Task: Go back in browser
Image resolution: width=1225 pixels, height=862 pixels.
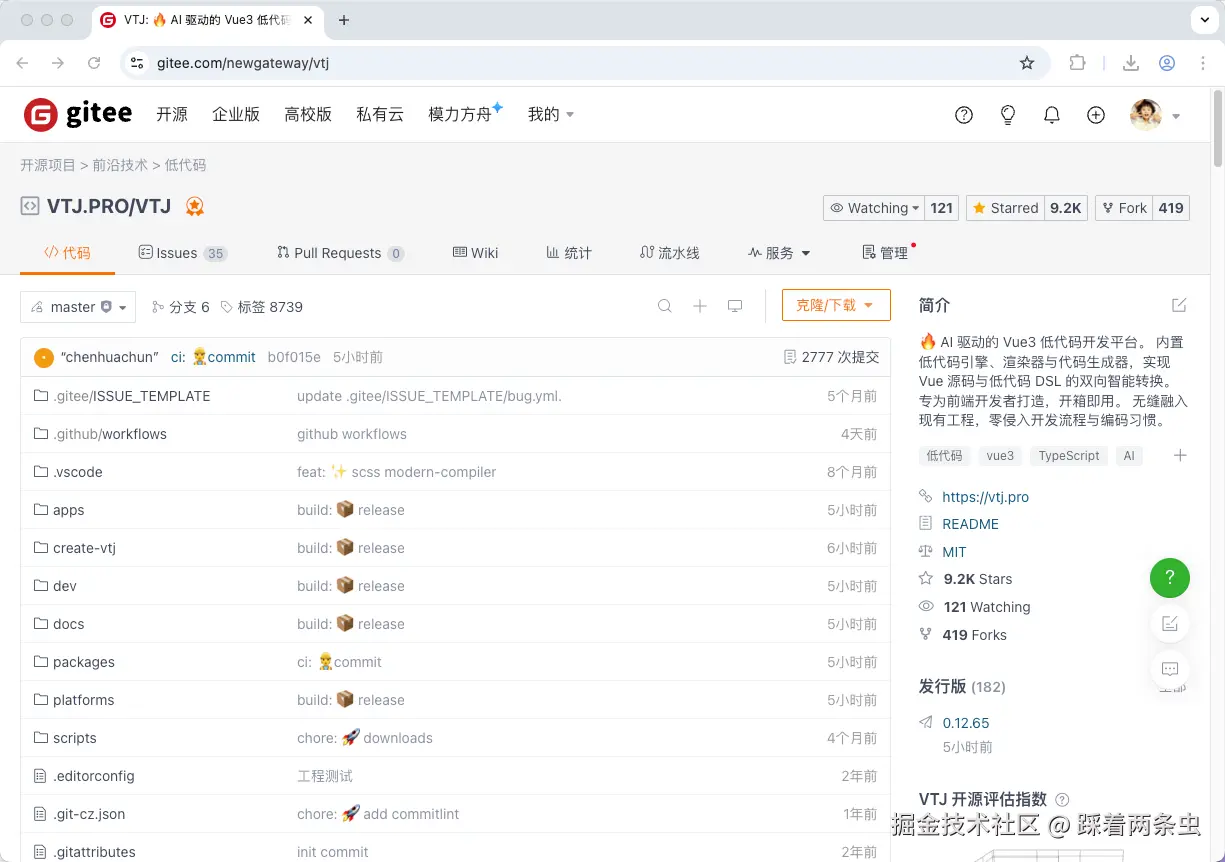Action: point(22,63)
